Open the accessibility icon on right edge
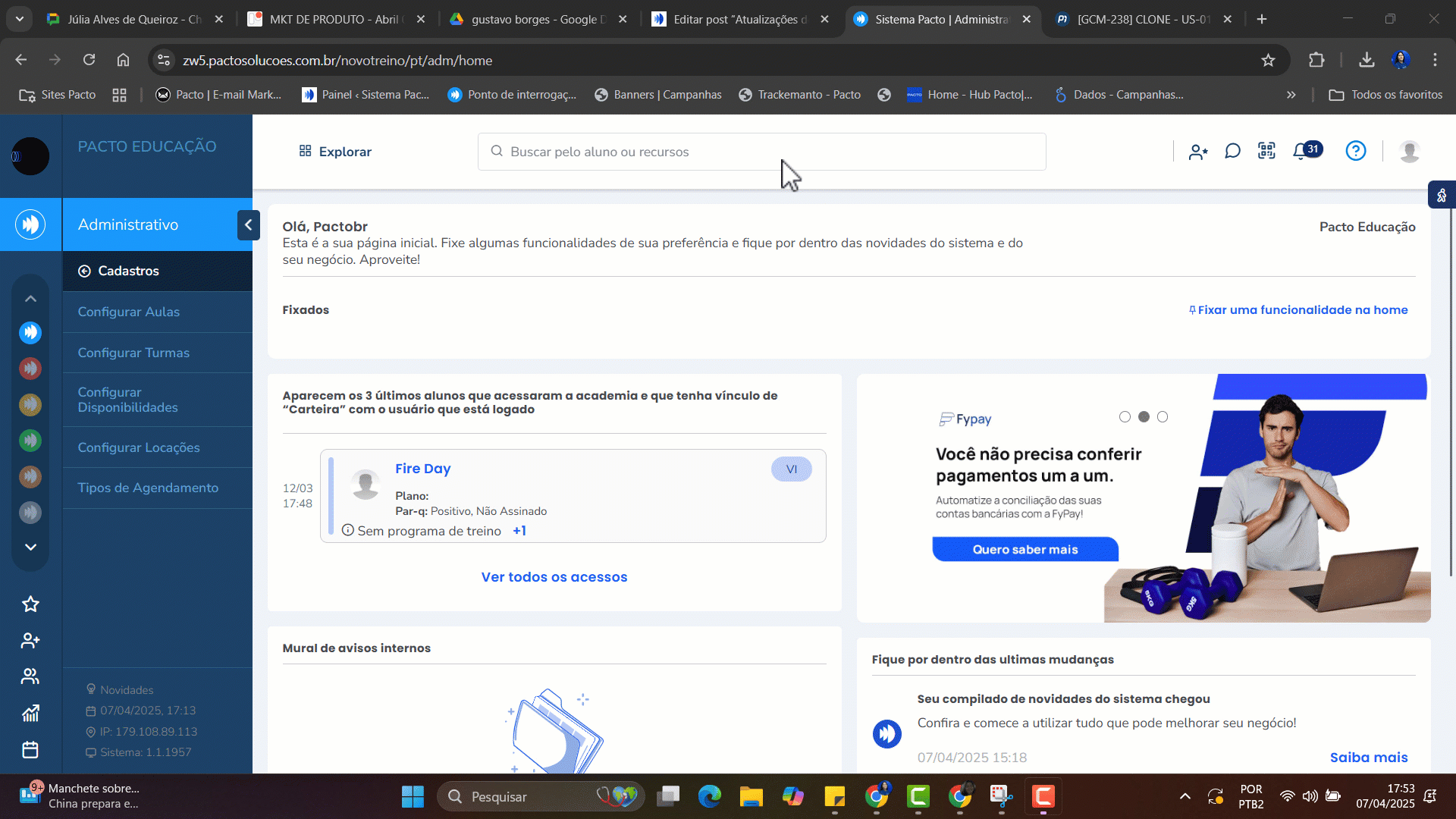 click(x=1441, y=196)
